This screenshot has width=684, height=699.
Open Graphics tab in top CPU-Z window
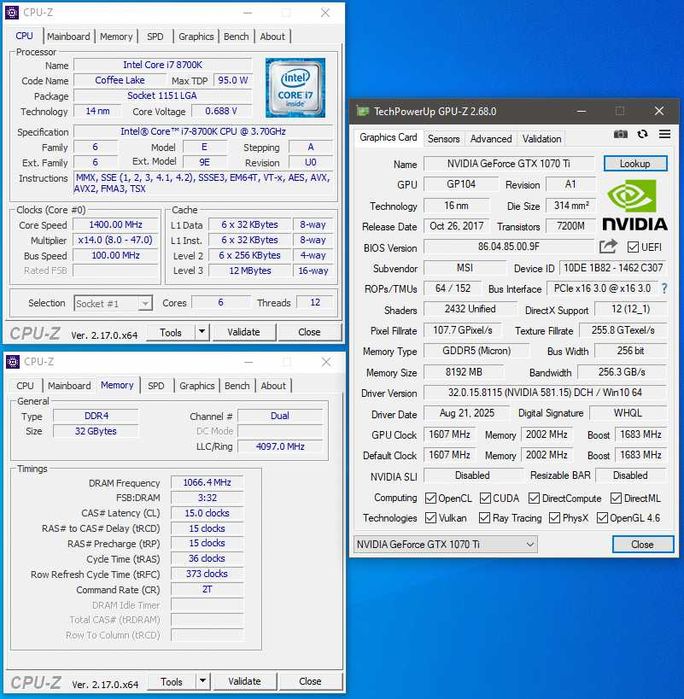point(196,37)
